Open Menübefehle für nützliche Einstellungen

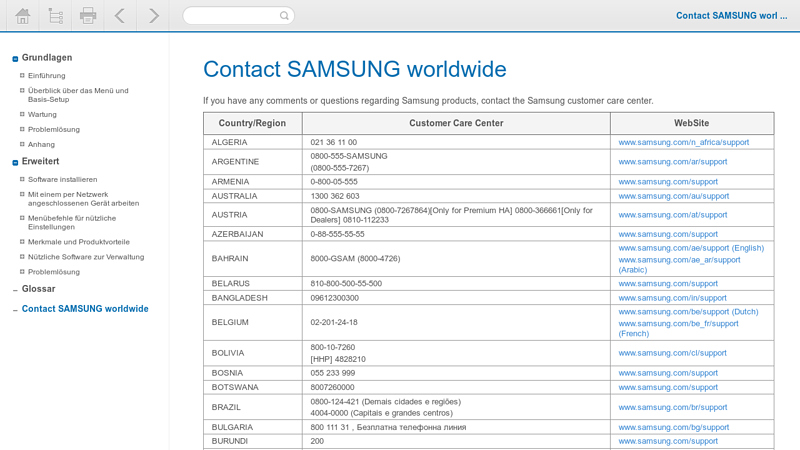coord(72,222)
